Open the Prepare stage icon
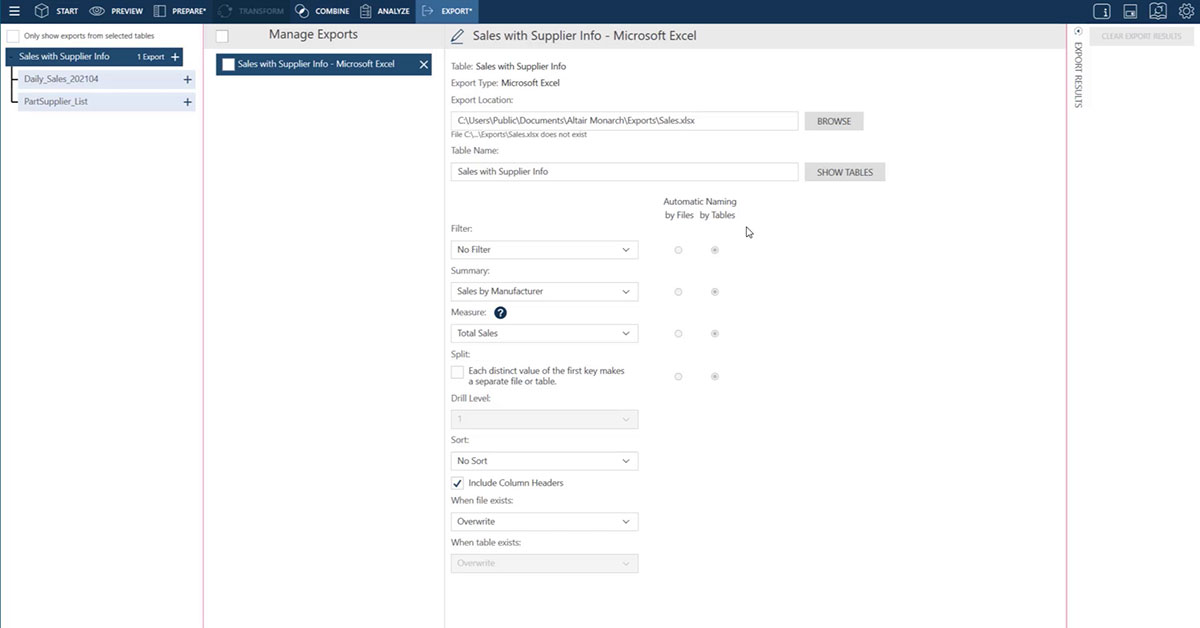Screen dimensions: 1200x628 pos(160,12)
